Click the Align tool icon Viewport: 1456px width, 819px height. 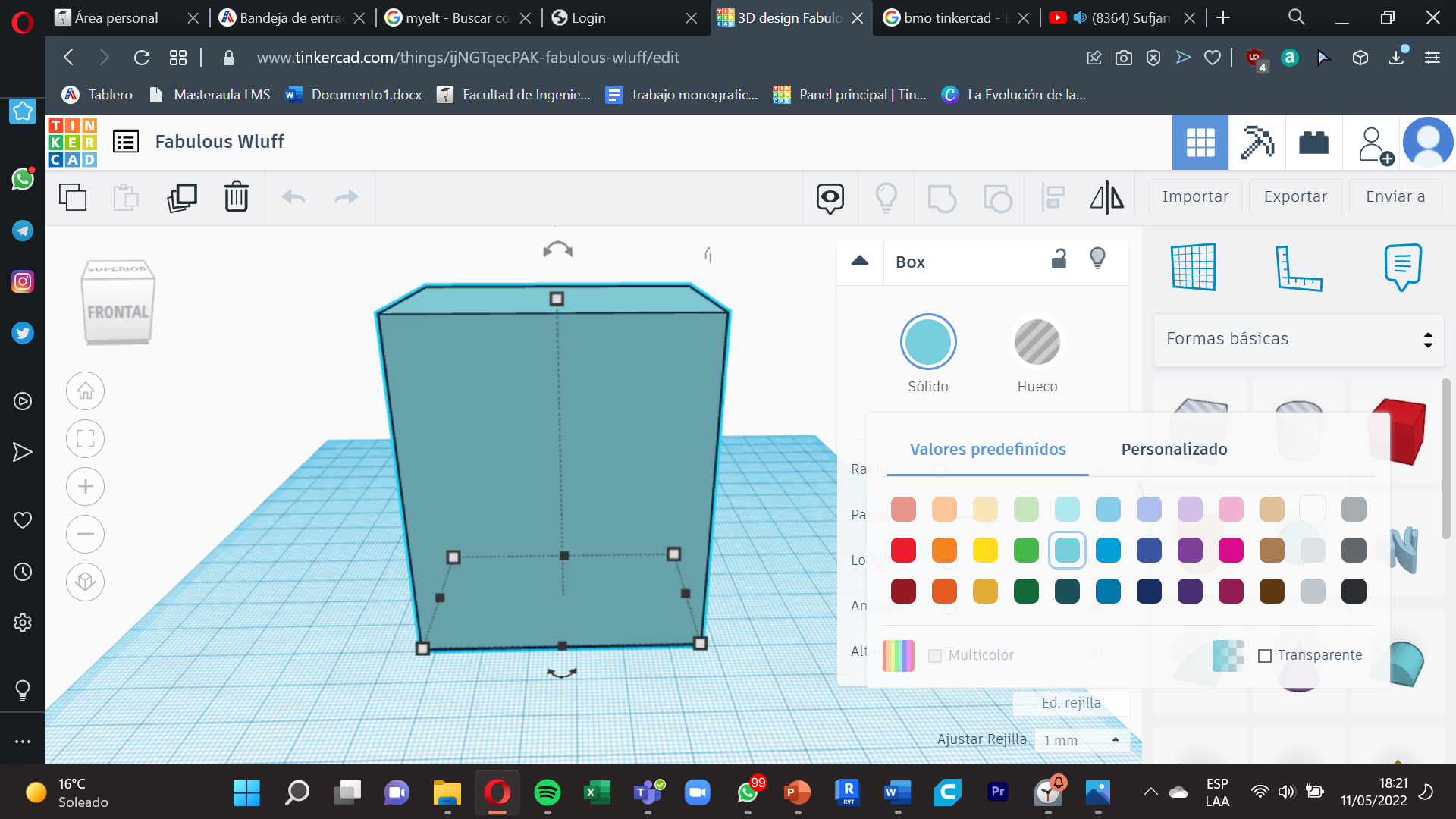point(1053,197)
